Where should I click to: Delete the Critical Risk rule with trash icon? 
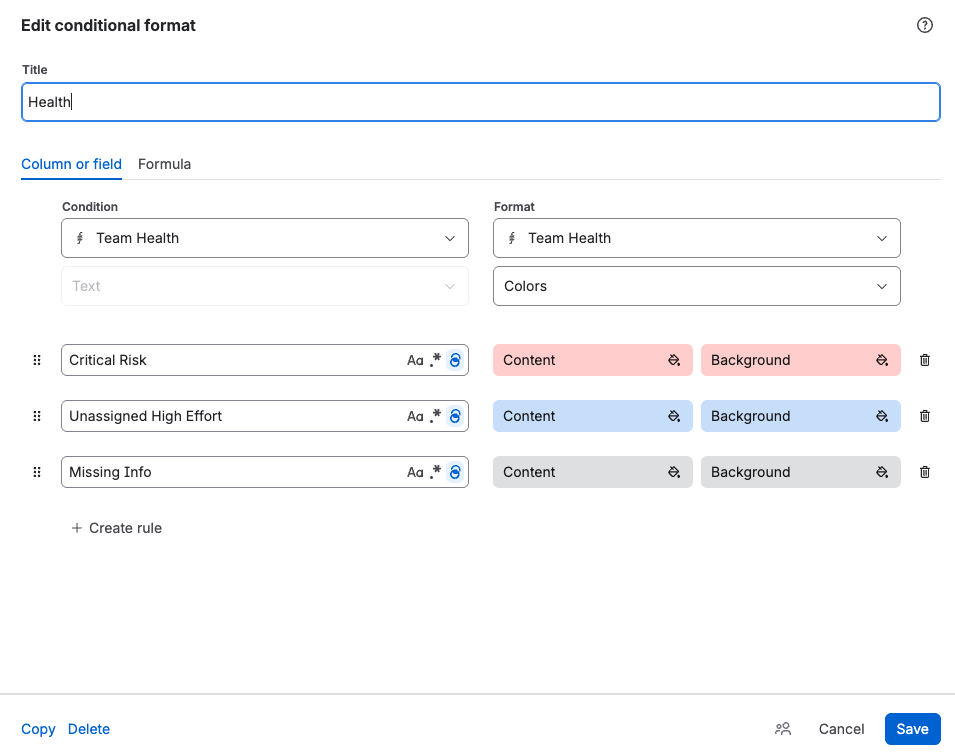[925, 360]
